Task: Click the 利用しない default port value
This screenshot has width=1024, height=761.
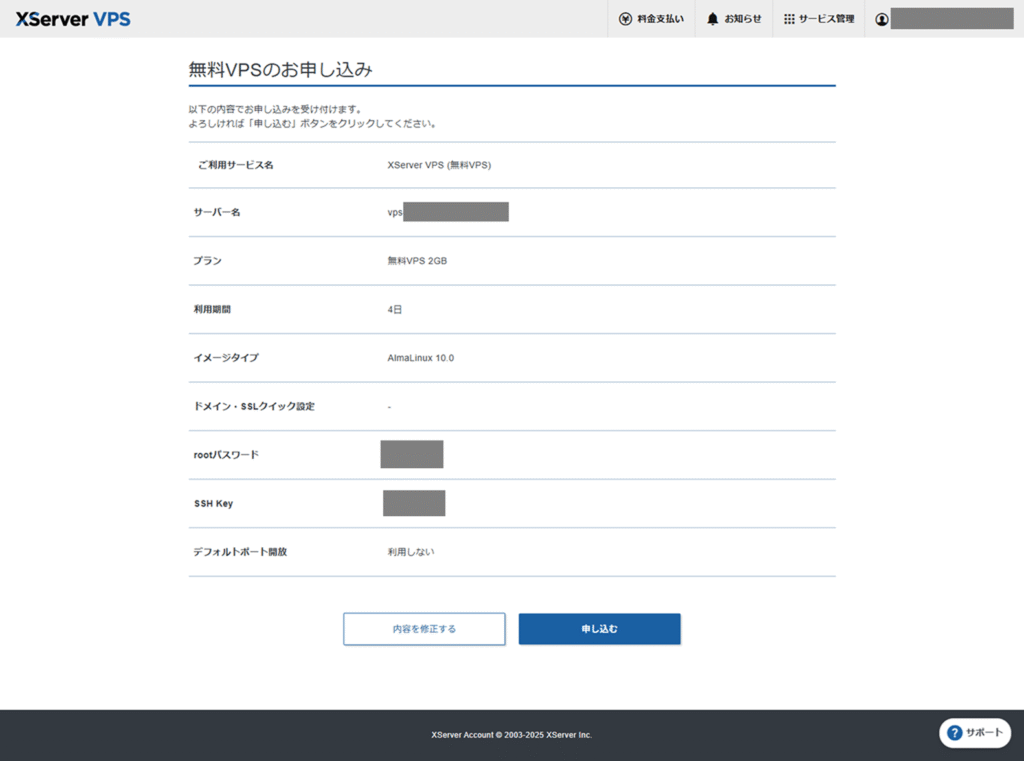Action: 411,552
